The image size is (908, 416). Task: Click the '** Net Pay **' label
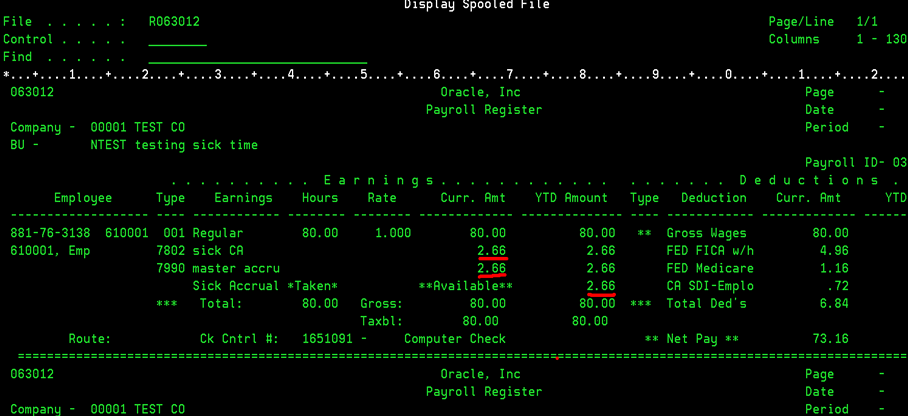pyautogui.click(x=692, y=339)
